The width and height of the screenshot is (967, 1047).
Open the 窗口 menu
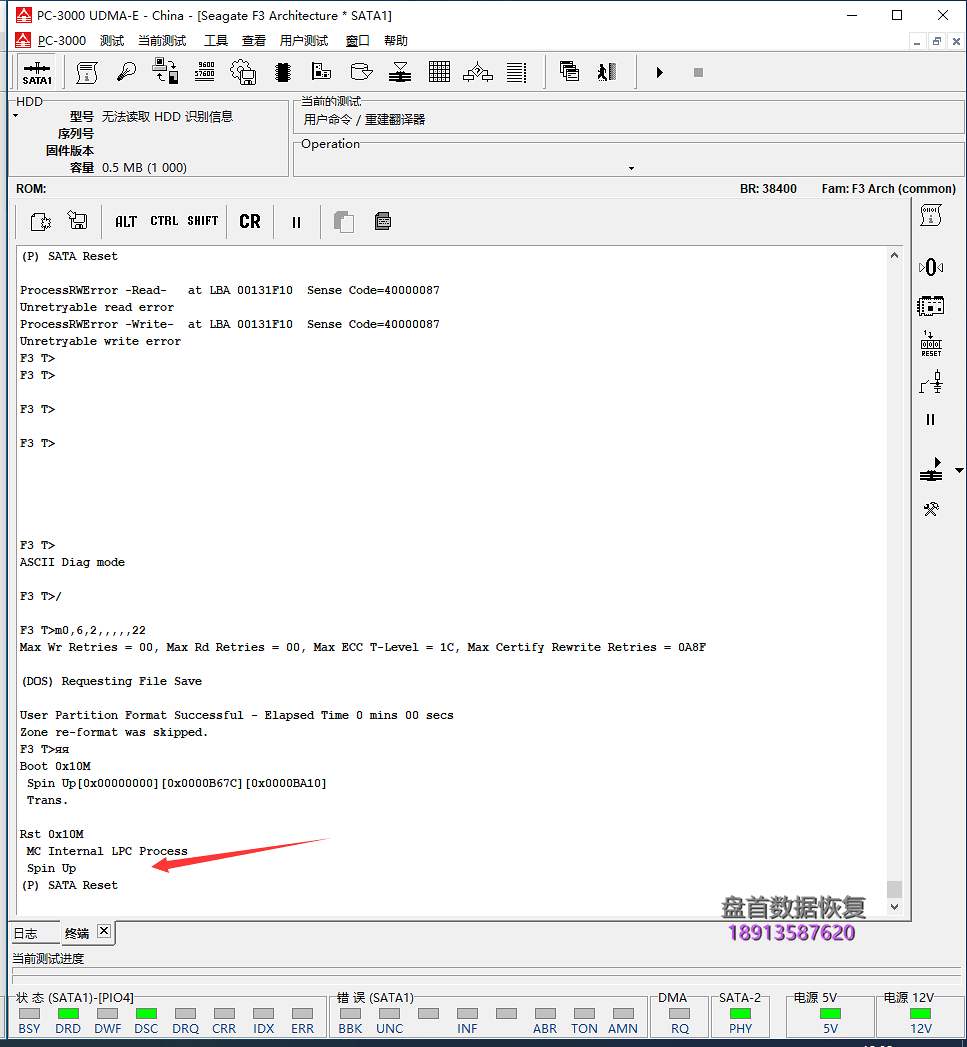[357, 41]
